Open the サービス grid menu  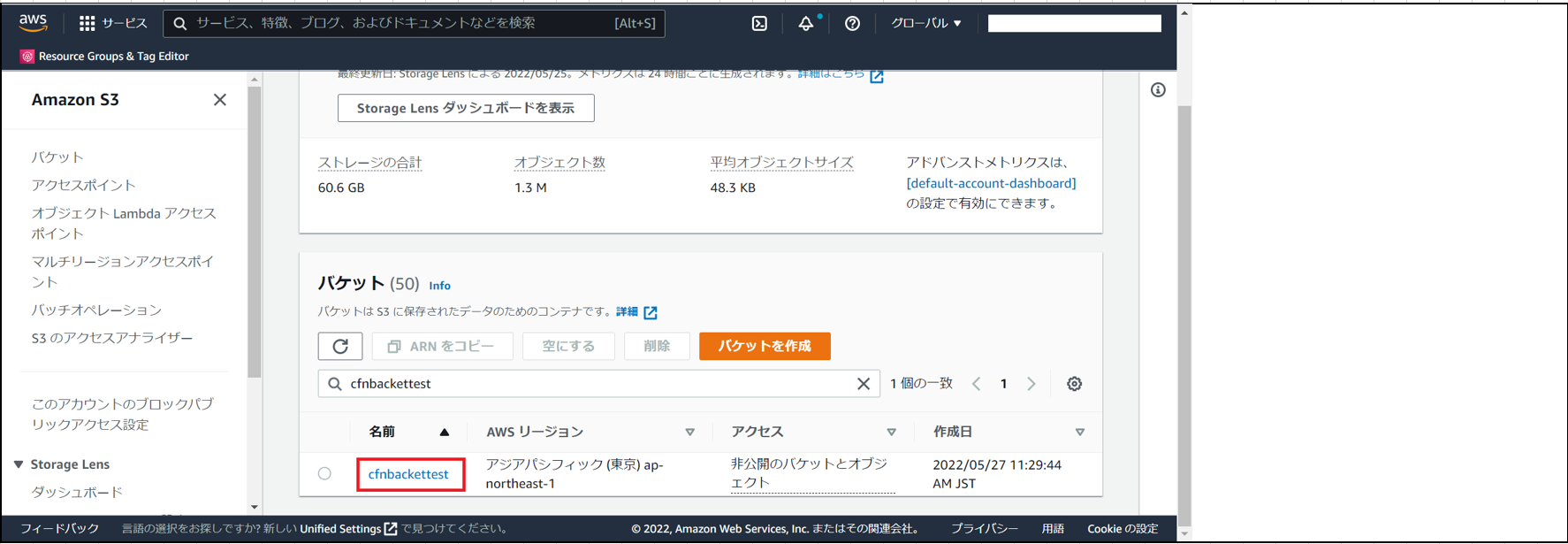pyautogui.click(x=113, y=23)
